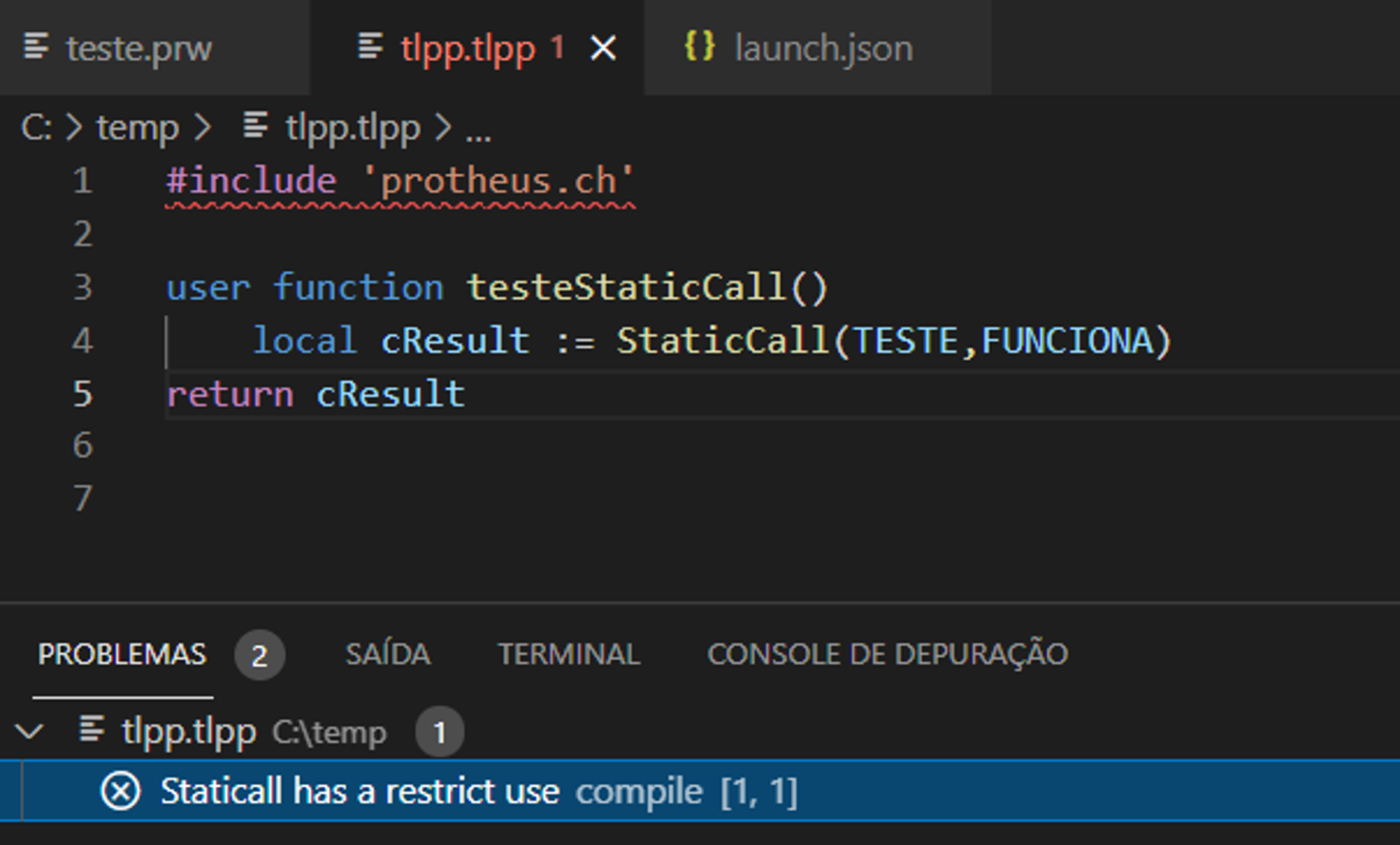1400x845 pixels.
Task: Click line number 4 in the editor gutter
Action: tap(81, 341)
